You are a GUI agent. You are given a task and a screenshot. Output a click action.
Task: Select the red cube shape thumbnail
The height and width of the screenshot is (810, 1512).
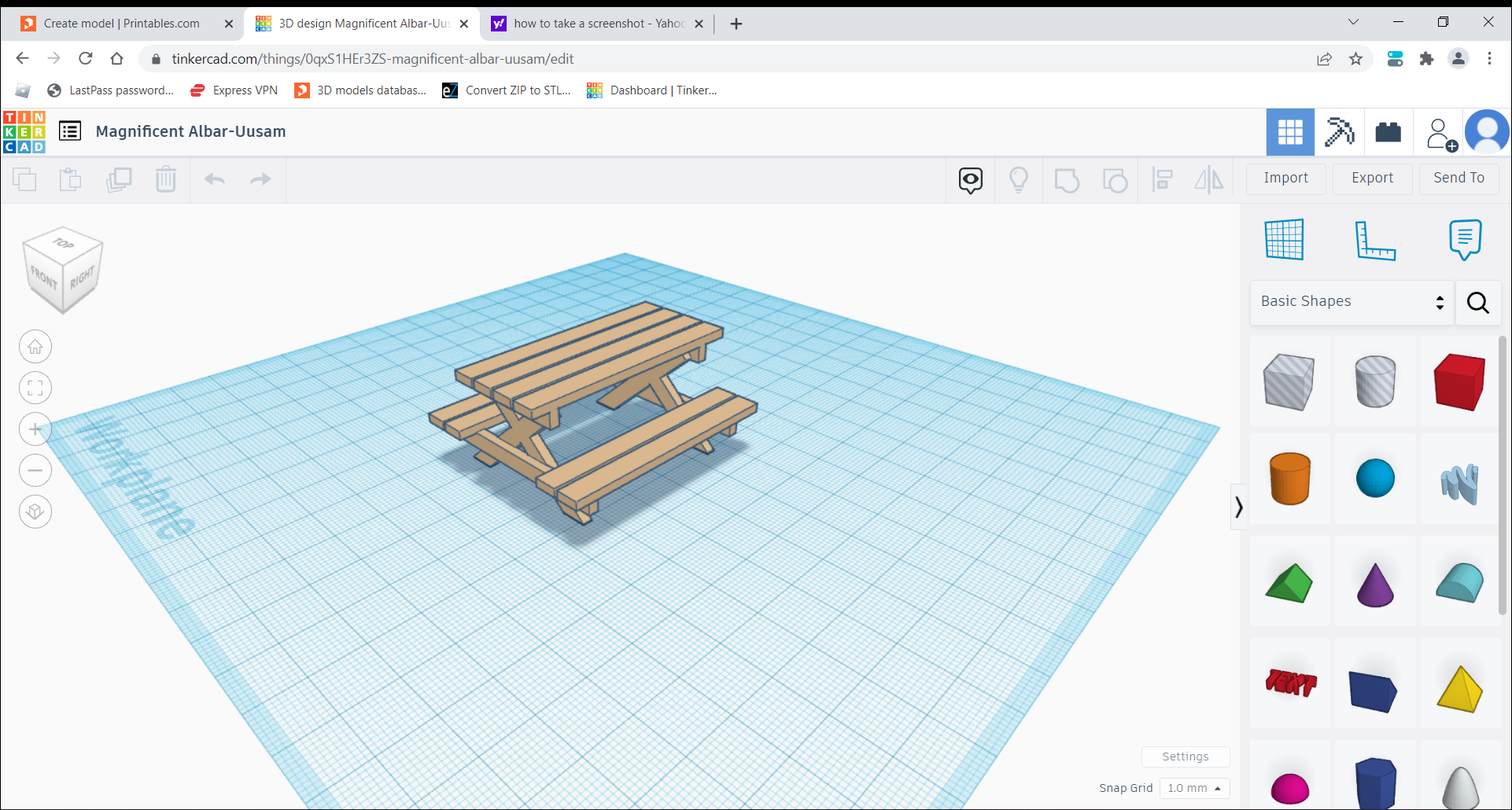[x=1459, y=381]
